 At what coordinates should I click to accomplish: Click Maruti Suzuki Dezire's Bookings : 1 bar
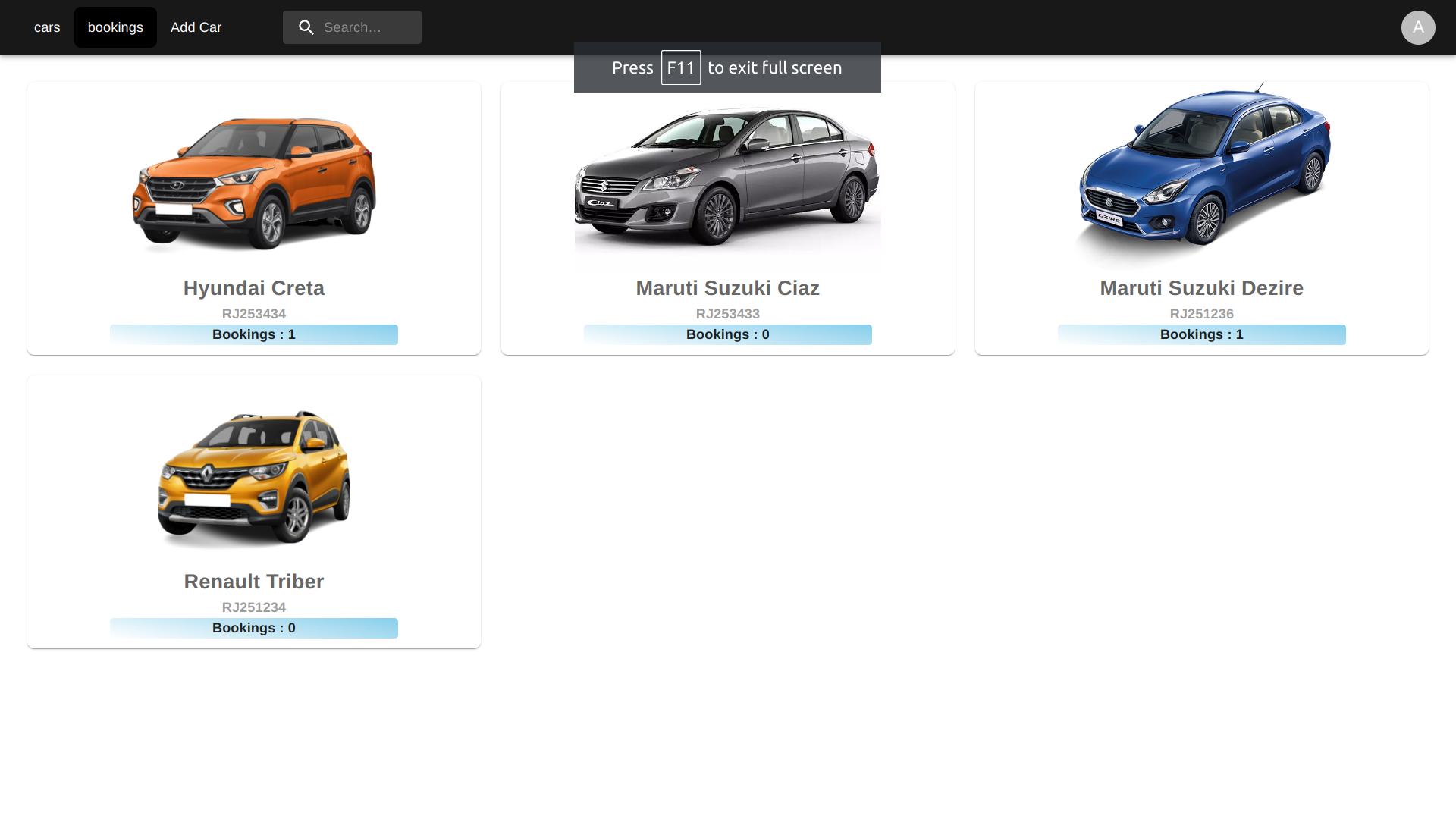pos(1202,334)
